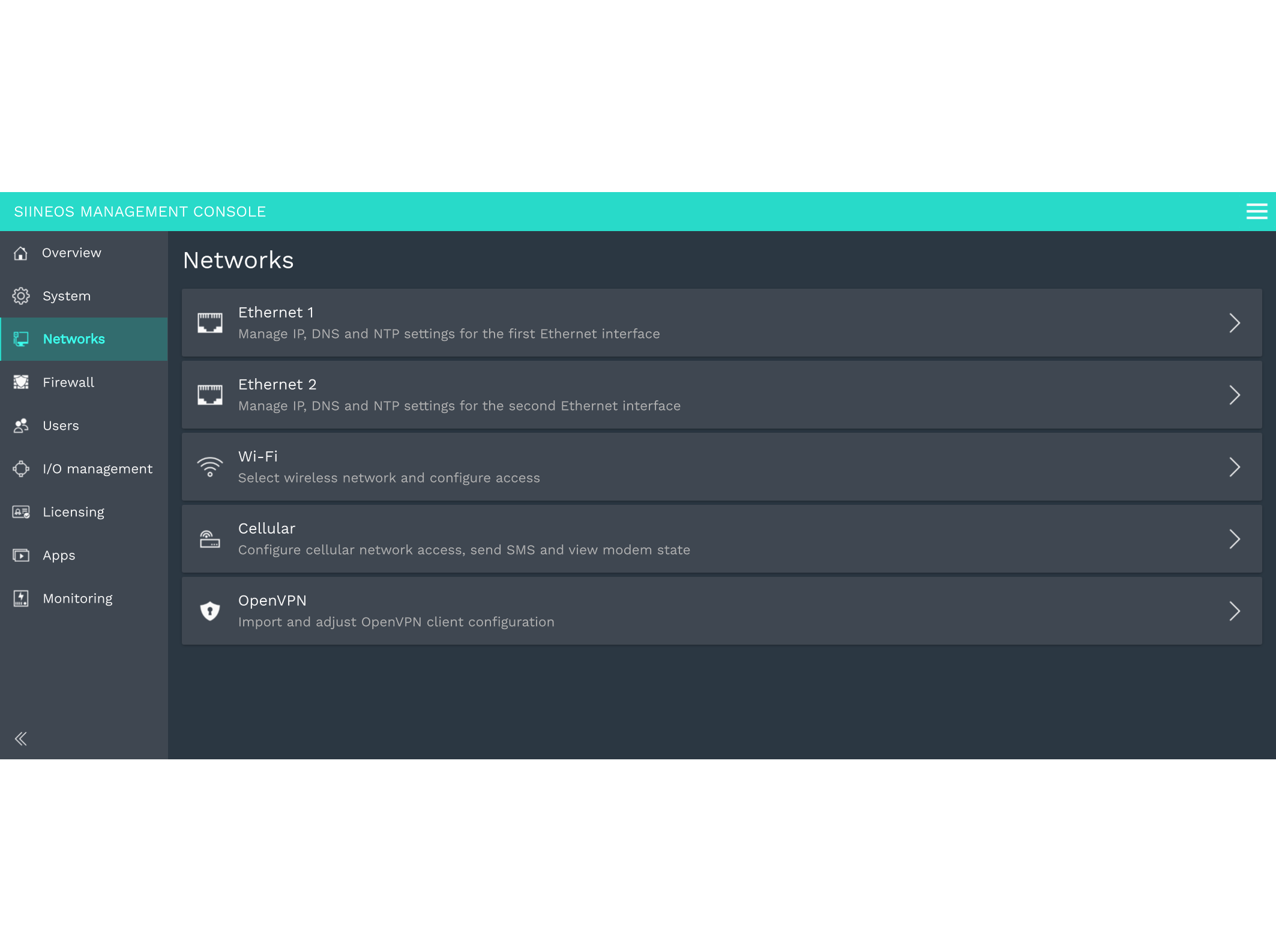The height and width of the screenshot is (952, 1276).
Task: Click the Overview home icon
Action: (x=20, y=253)
